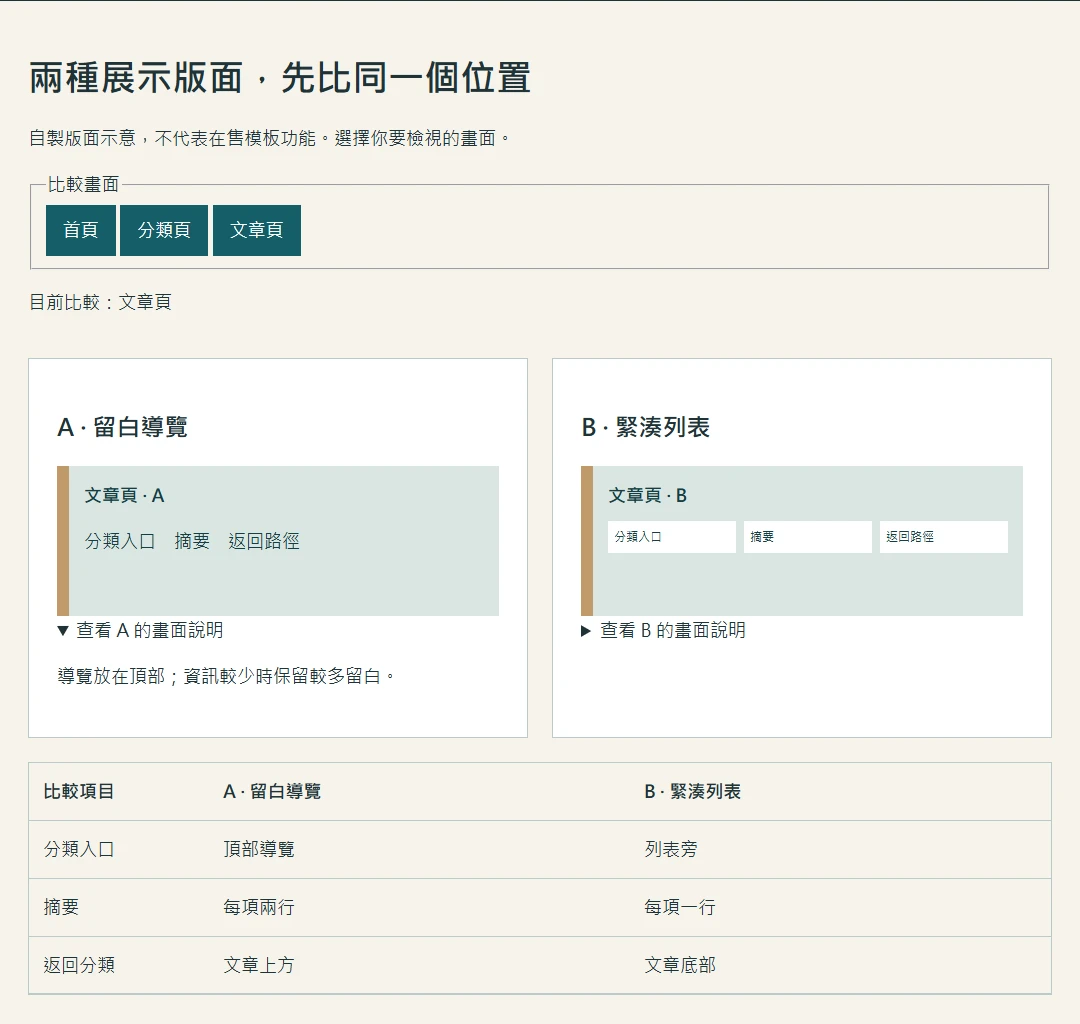Click the 返回分類 table row label

[x=79, y=965]
